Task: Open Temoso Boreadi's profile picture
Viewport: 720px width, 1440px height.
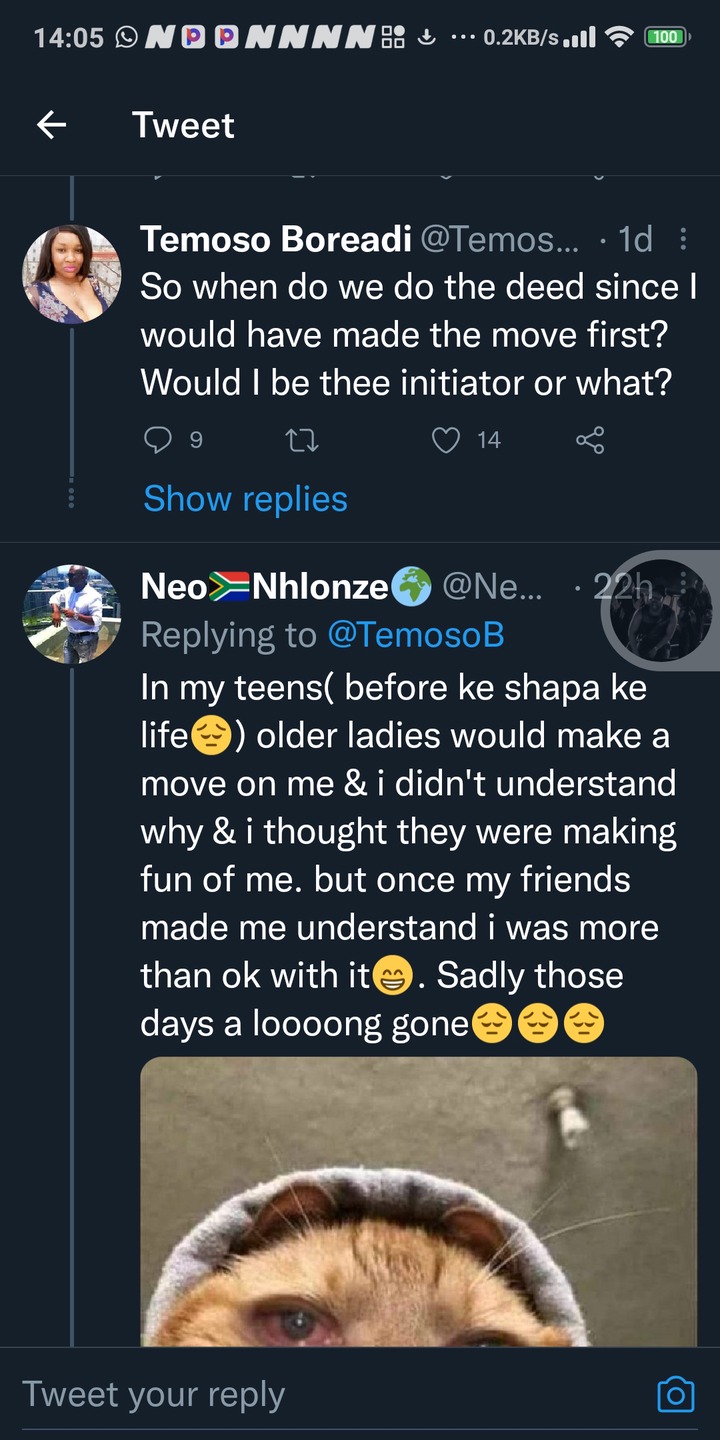Action: 72,274
